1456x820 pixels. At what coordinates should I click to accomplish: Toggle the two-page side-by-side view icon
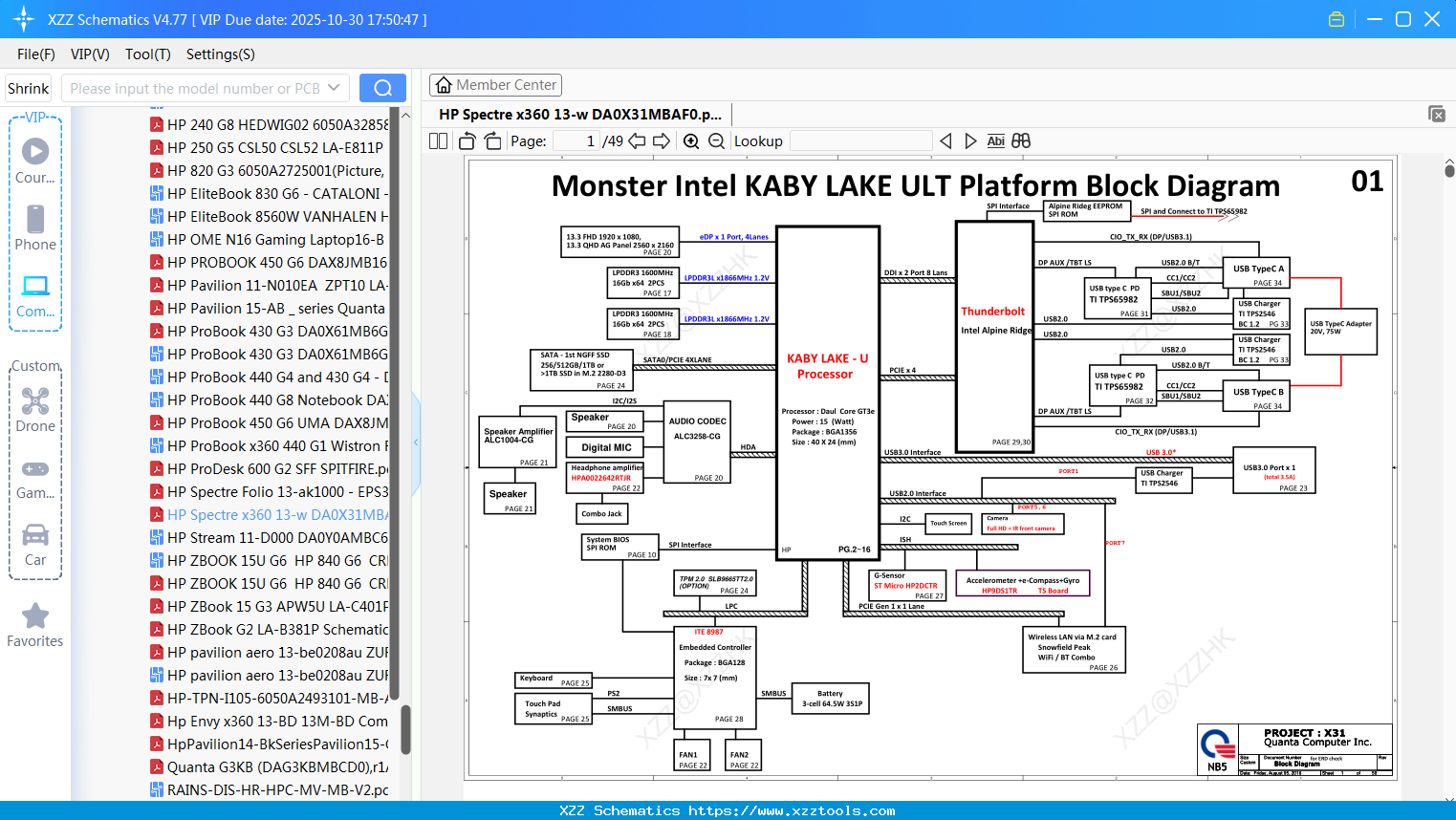click(438, 140)
